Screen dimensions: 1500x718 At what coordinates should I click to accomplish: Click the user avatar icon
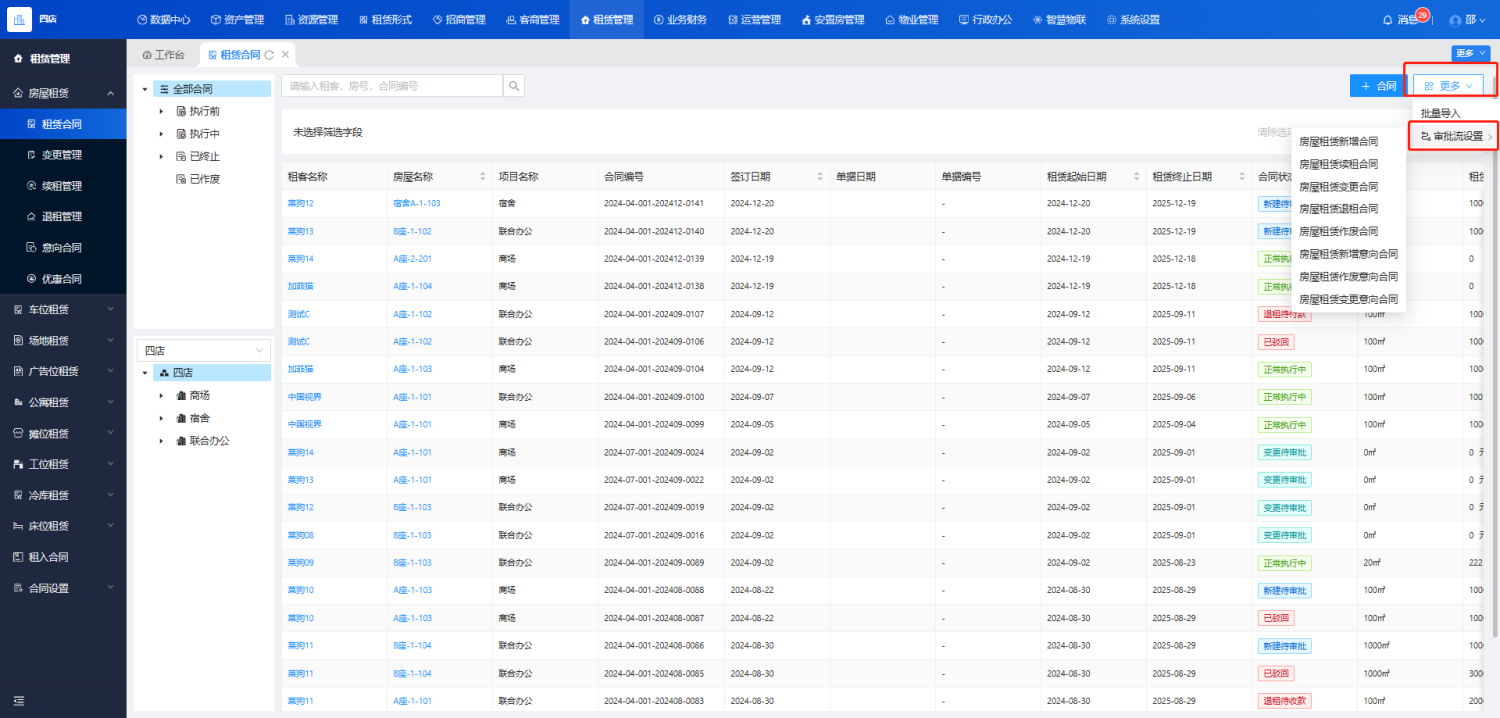1455,20
